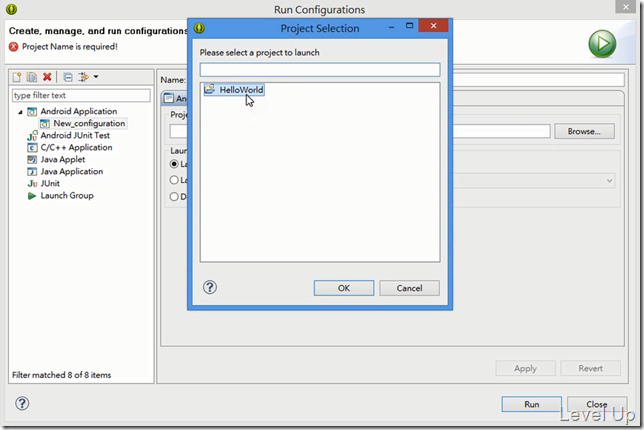Collapse the Android Application tree node

point(20,112)
